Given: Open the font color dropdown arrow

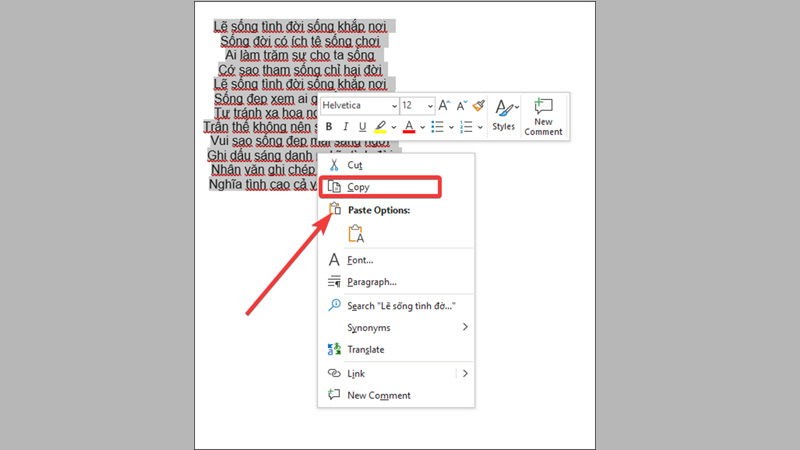Looking at the screenshot, I should 422,127.
